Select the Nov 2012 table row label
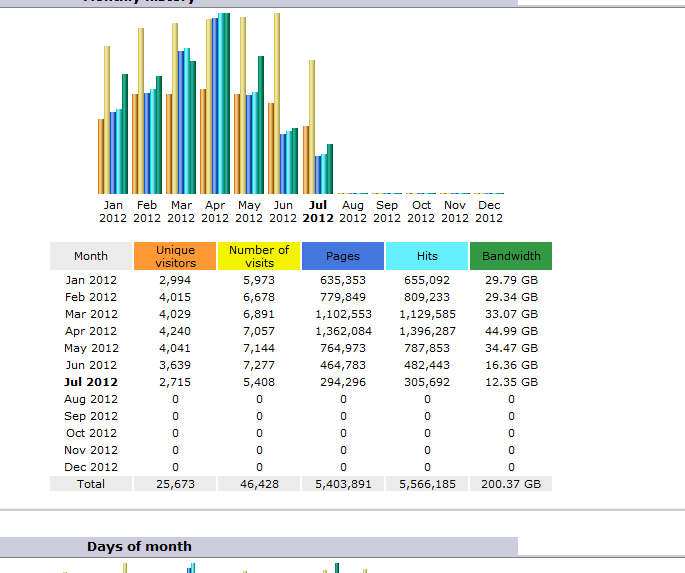This screenshot has height=573, width=685. (91, 450)
